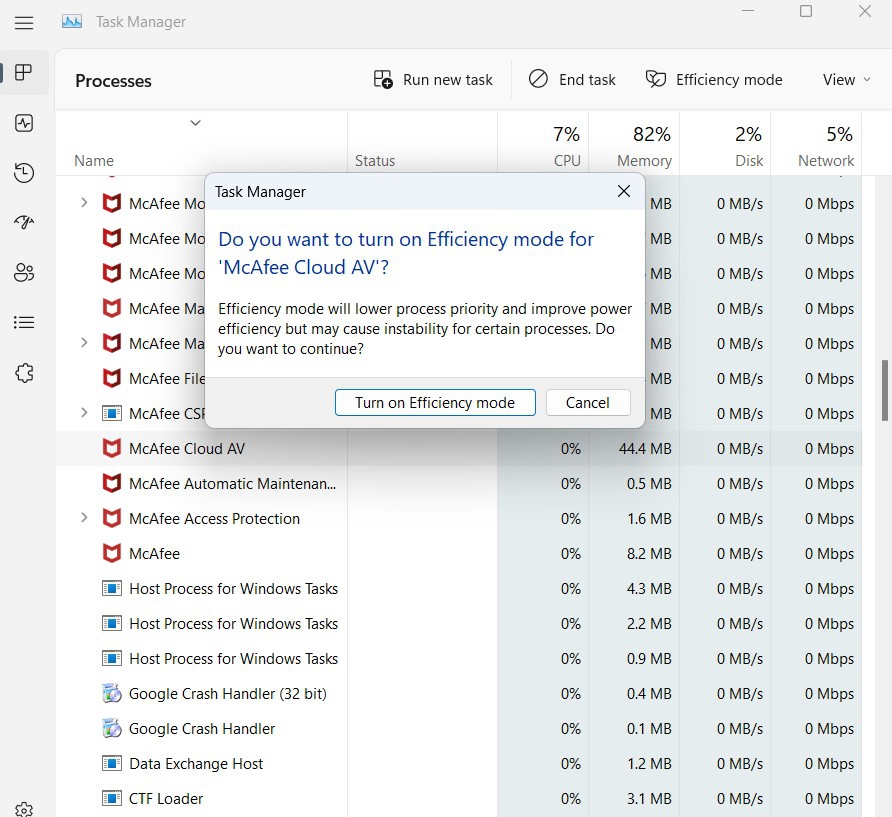Click End task in the toolbar

(572, 80)
